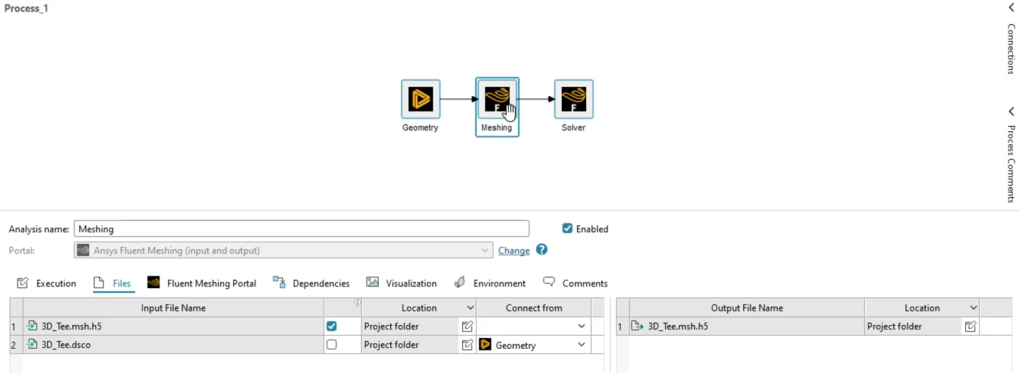Open the help icon next to Change
Screen dimensions: 1024x373
tap(541, 250)
